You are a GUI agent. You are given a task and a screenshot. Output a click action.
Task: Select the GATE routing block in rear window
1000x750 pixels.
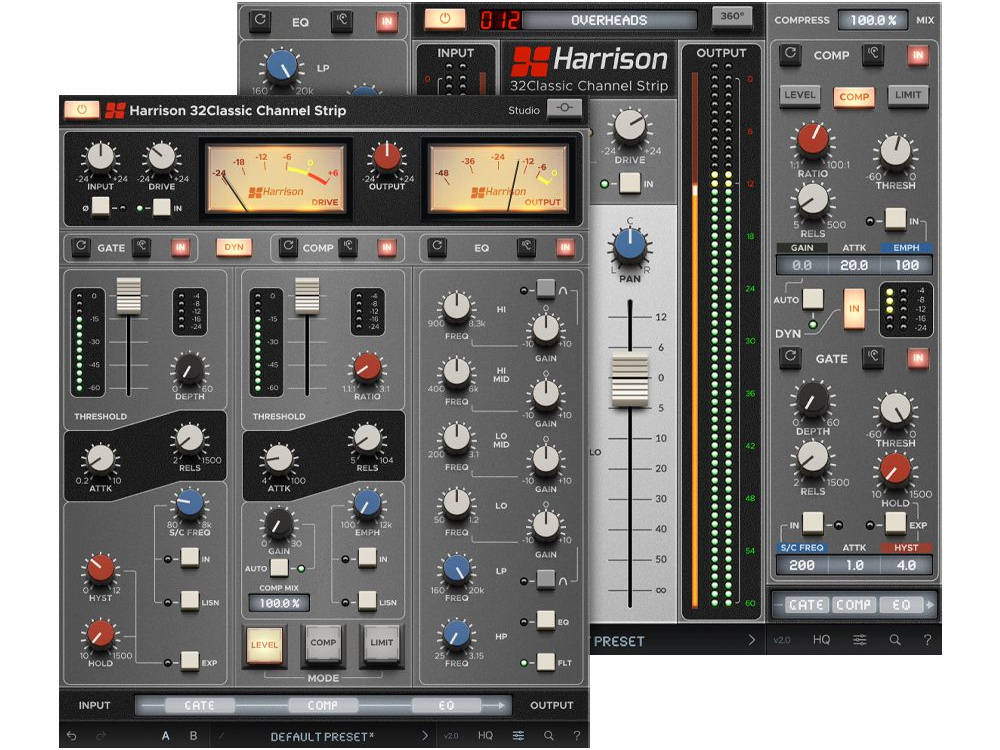tap(806, 605)
